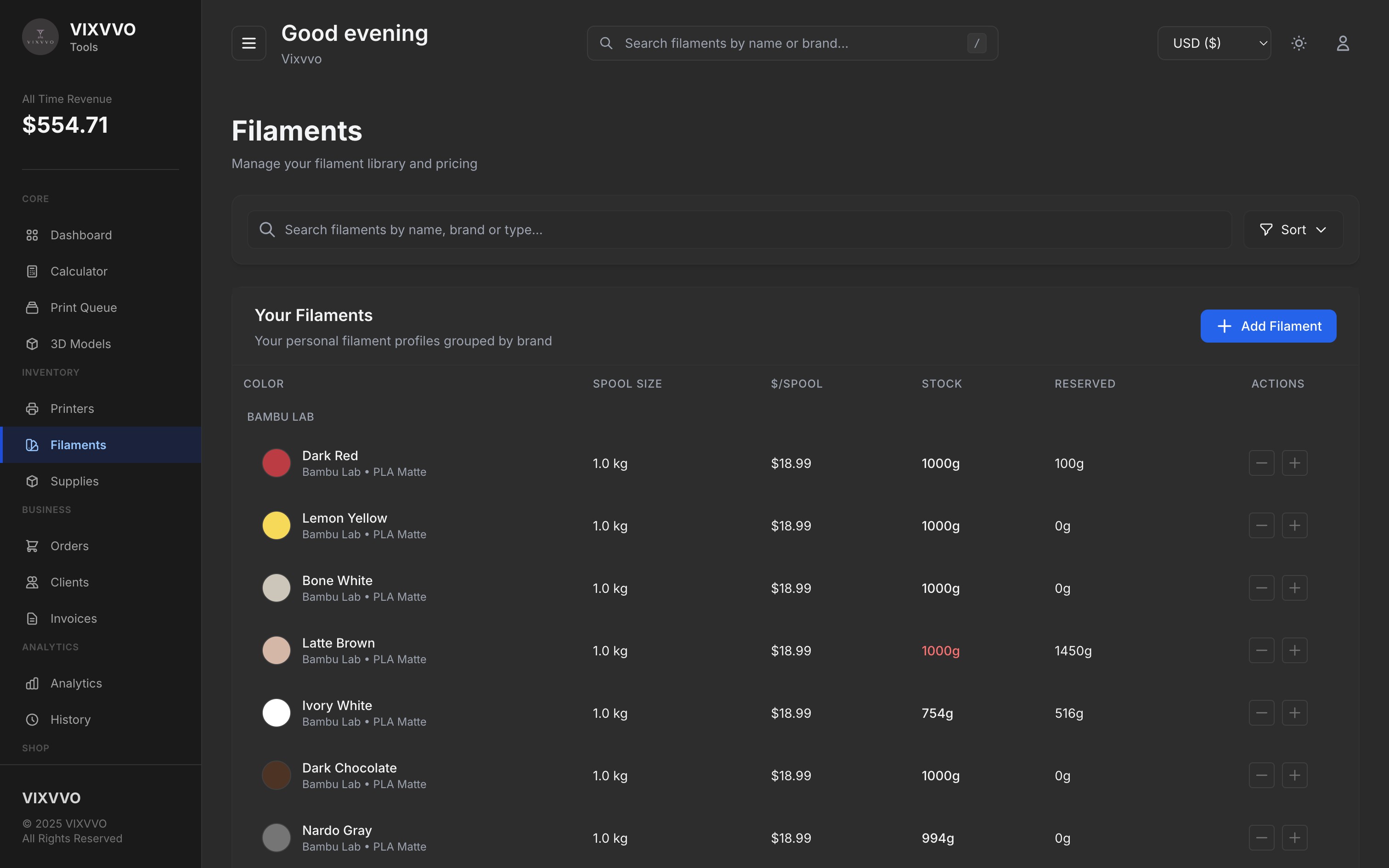View the Analytics section
This screenshot has height=868, width=1389.
tap(76, 683)
